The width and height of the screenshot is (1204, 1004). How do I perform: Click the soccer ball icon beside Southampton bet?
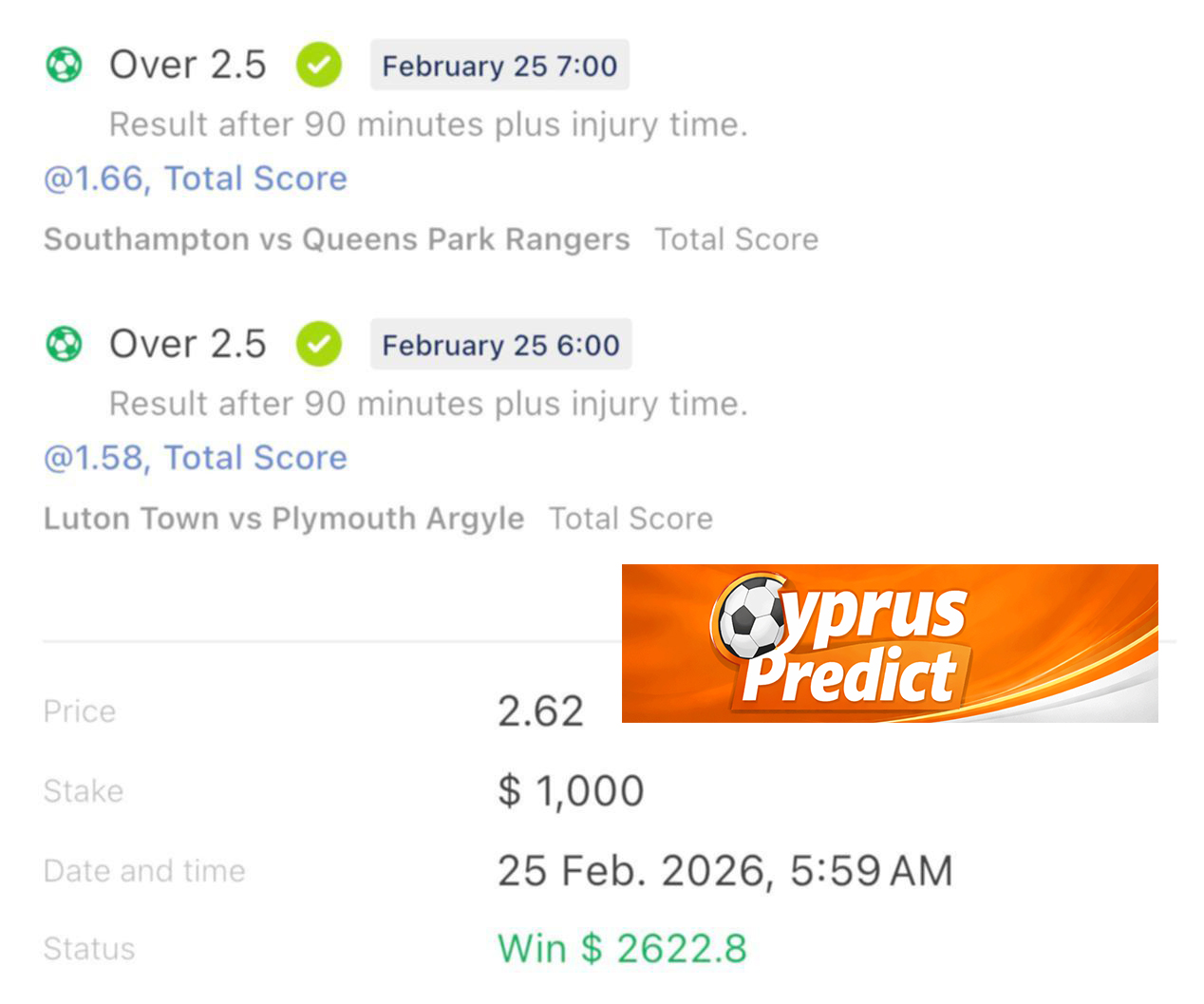[x=64, y=66]
